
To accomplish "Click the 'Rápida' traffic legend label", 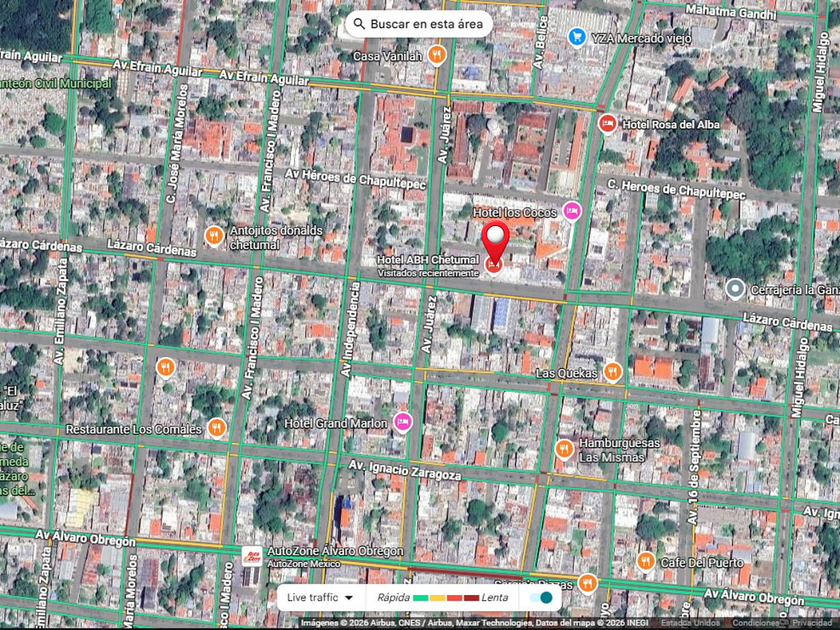I will tap(393, 597).
